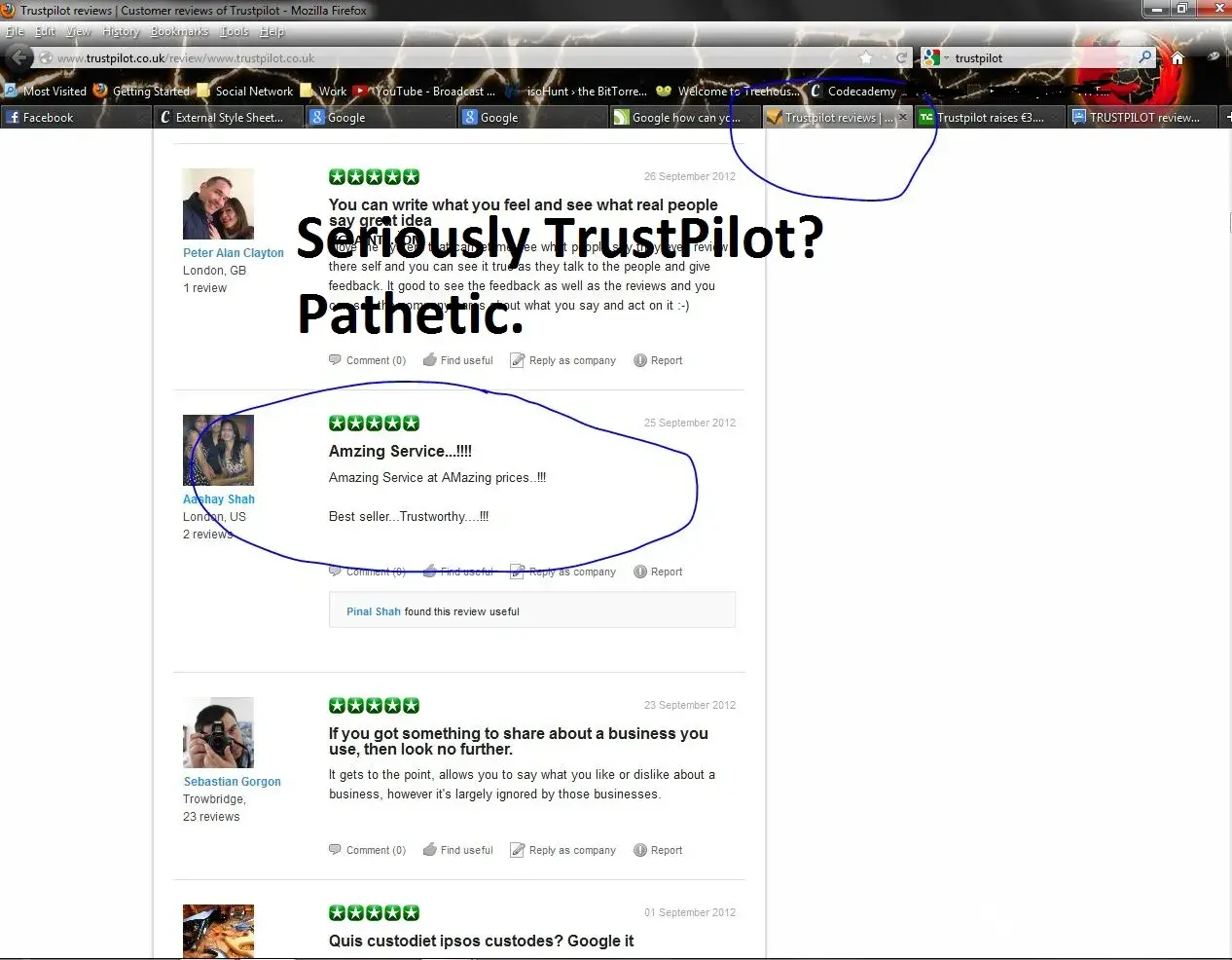The width and height of the screenshot is (1232, 960).
Task: Click Peter Alan Clayton's profile photo
Action: (218, 204)
